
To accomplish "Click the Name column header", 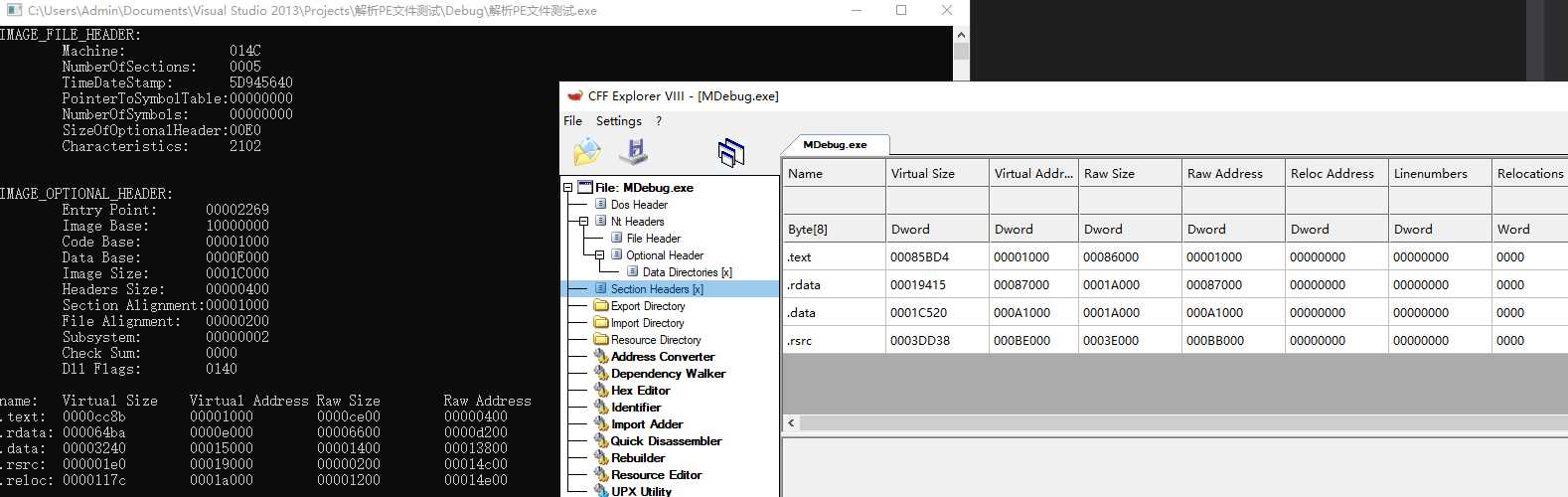I will pyautogui.click(x=834, y=173).
